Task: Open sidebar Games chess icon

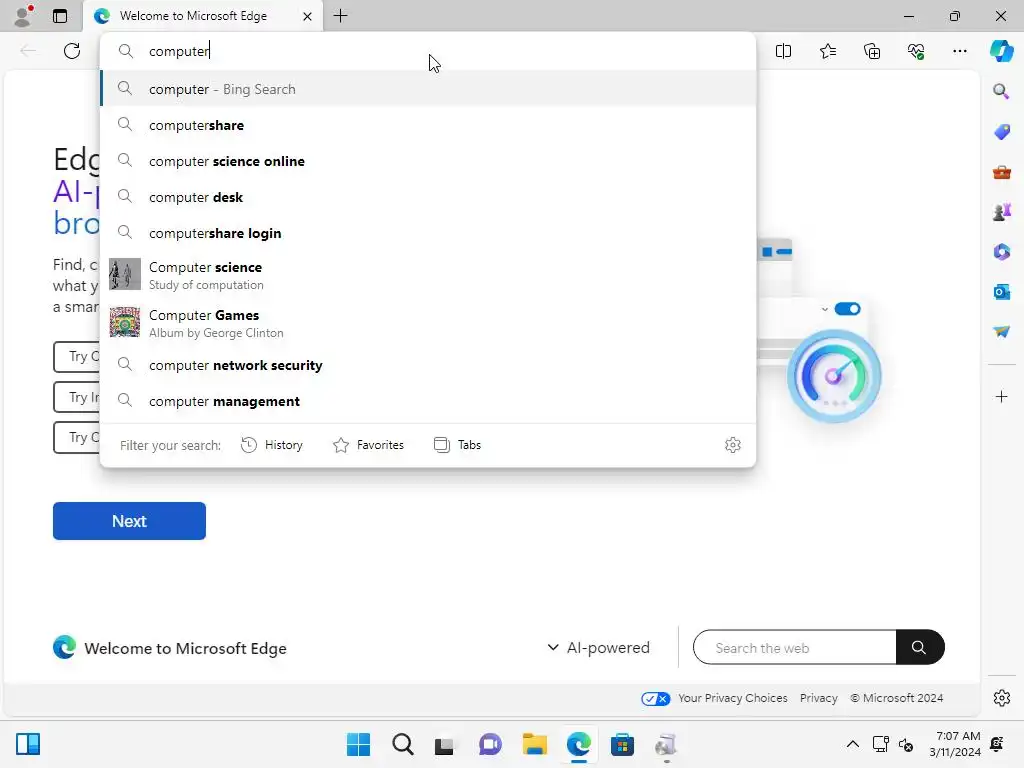Action: pos(1001,212)
